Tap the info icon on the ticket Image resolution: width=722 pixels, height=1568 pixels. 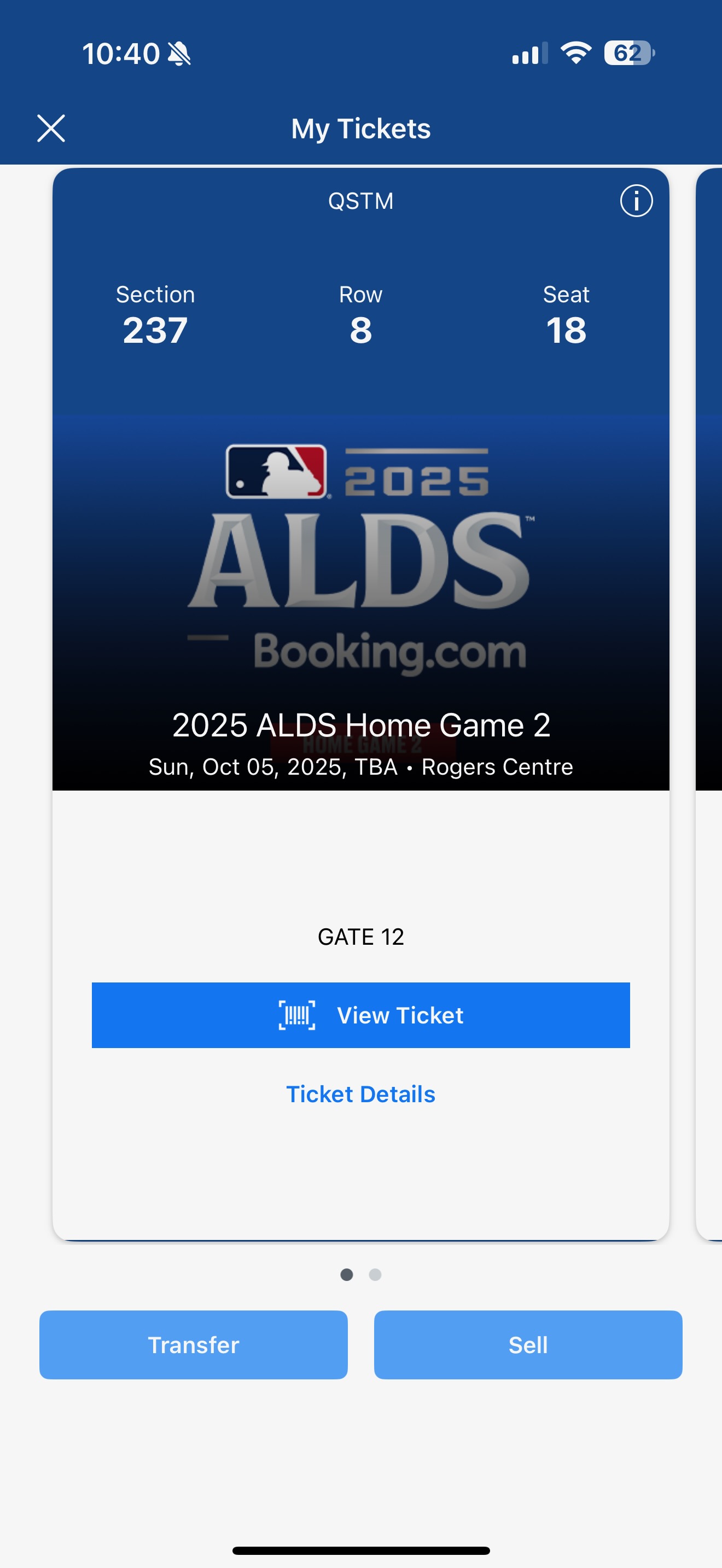tap(636, 201)
